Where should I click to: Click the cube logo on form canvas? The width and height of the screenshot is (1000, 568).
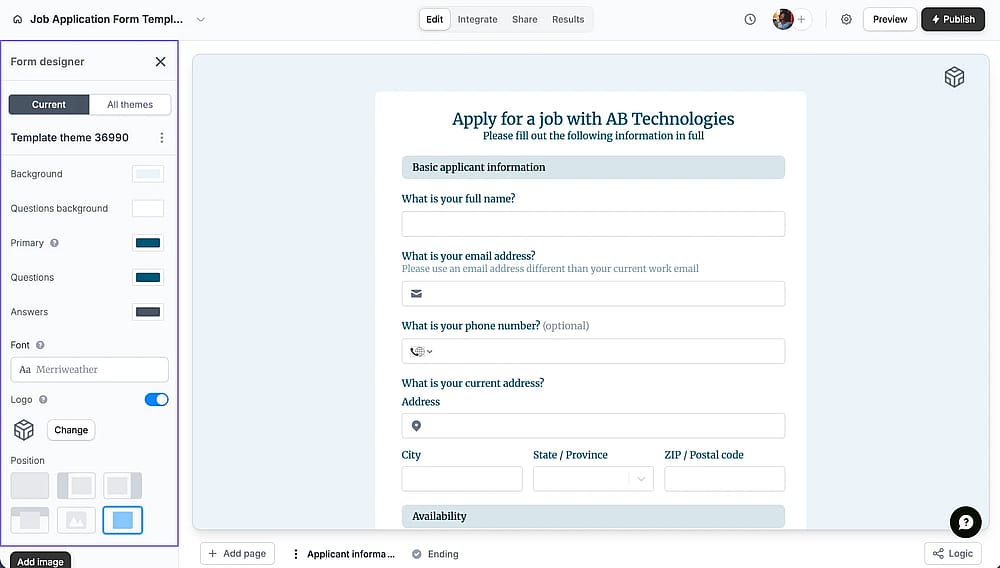(x=954, y=77)
